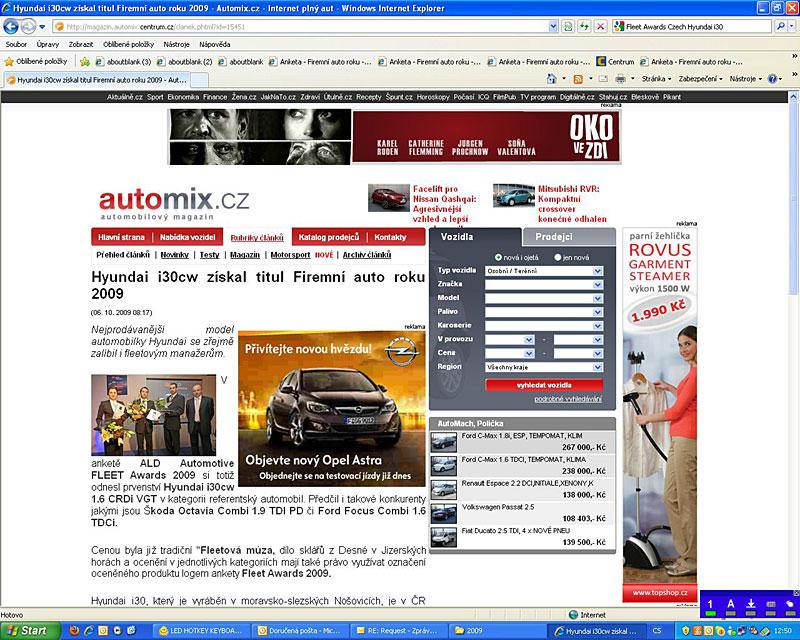Click the awards ceremony photo in article

(x=154, y=415)
